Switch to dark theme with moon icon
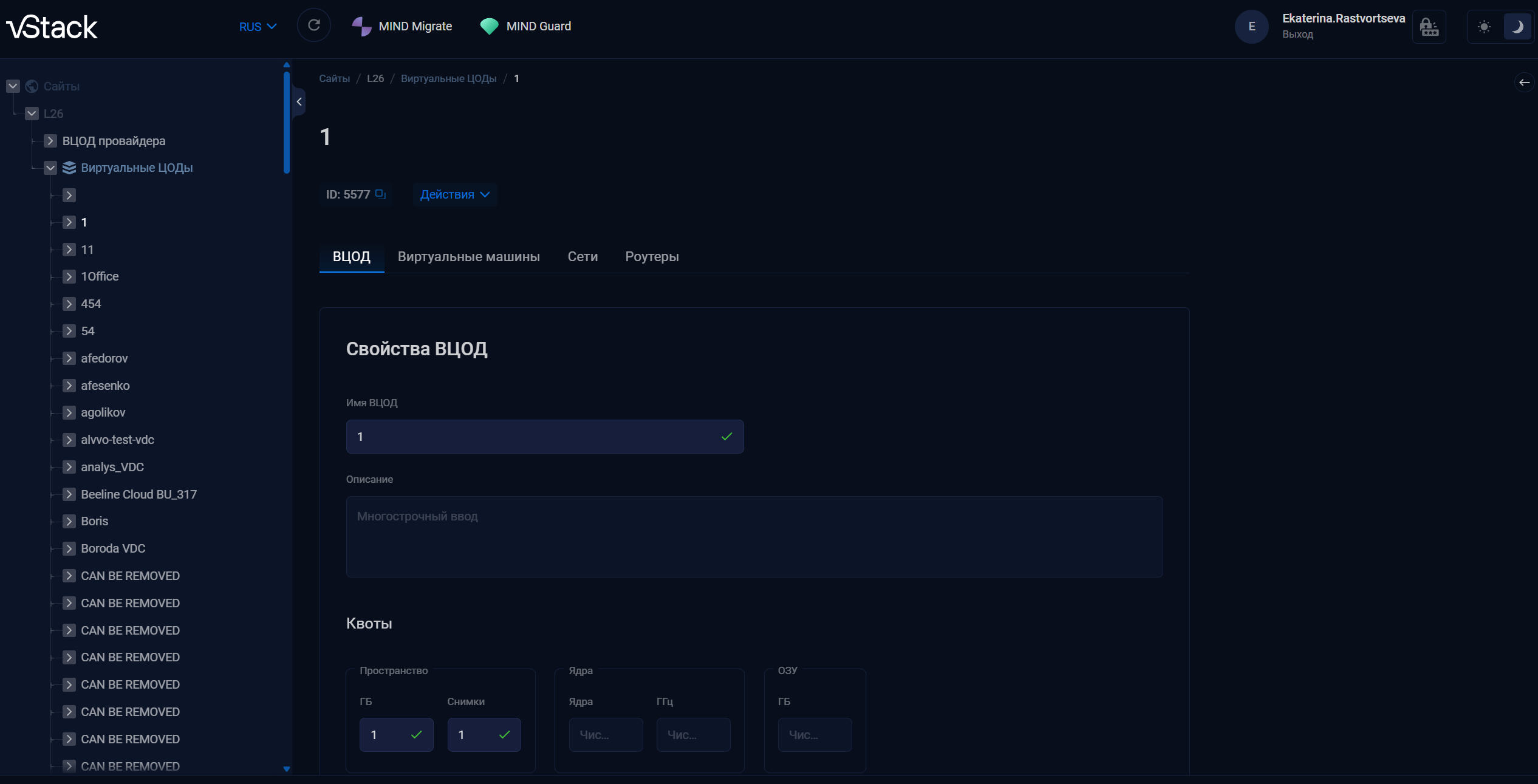Image resolution: width=1538 pixels, height=784 pixels. [1517, 27]
